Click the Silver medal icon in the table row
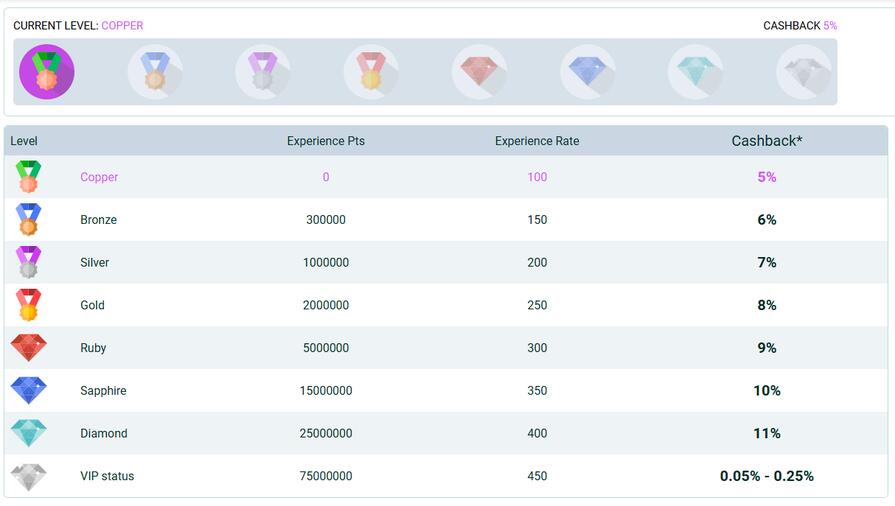Image resolution: width=895 pixels, height=506 pixels. point(28,262)
